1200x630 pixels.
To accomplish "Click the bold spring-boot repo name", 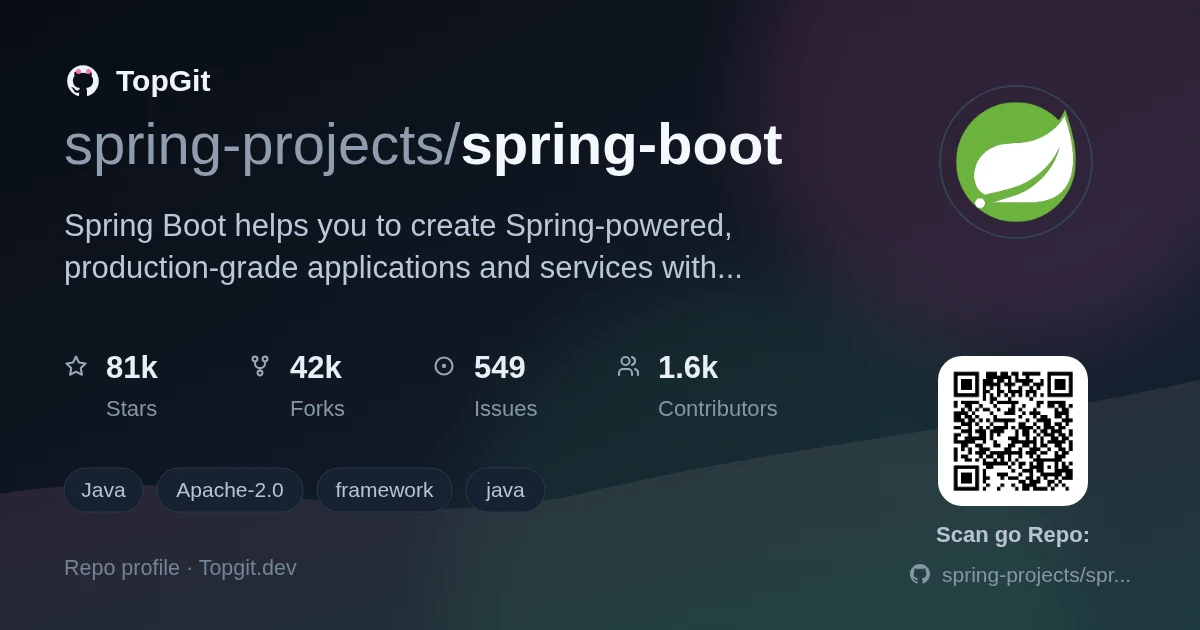I will [x=621, y=146].
